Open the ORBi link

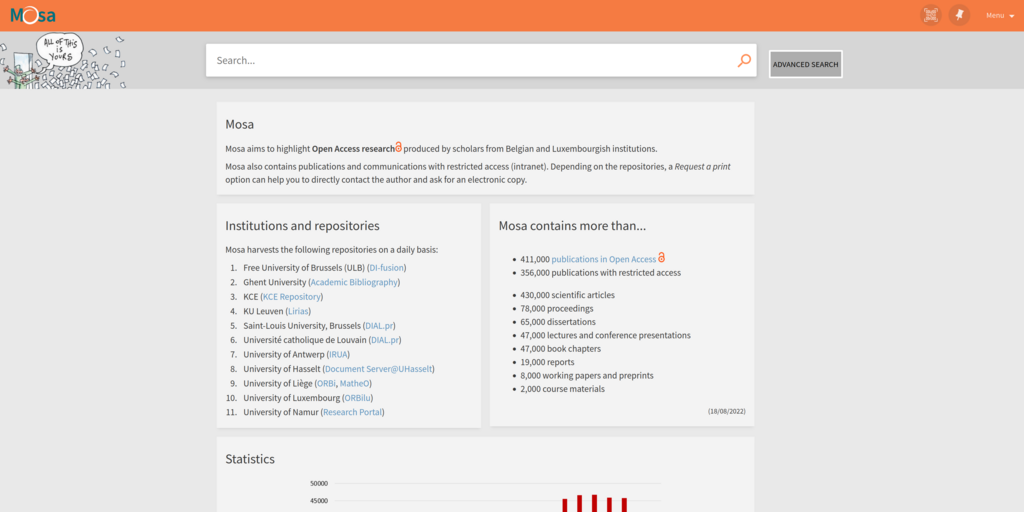point(325,383)
